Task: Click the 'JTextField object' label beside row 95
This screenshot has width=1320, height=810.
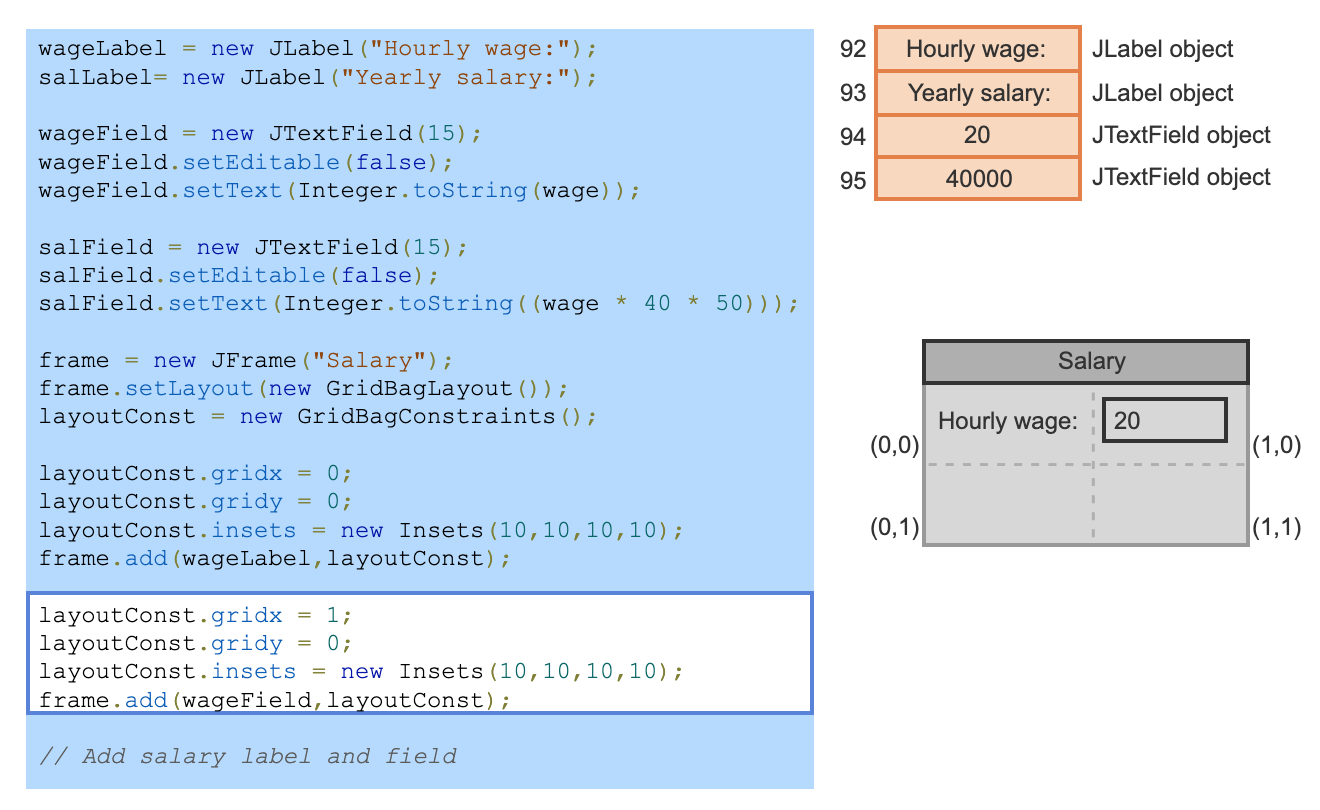Action: 1181,177
